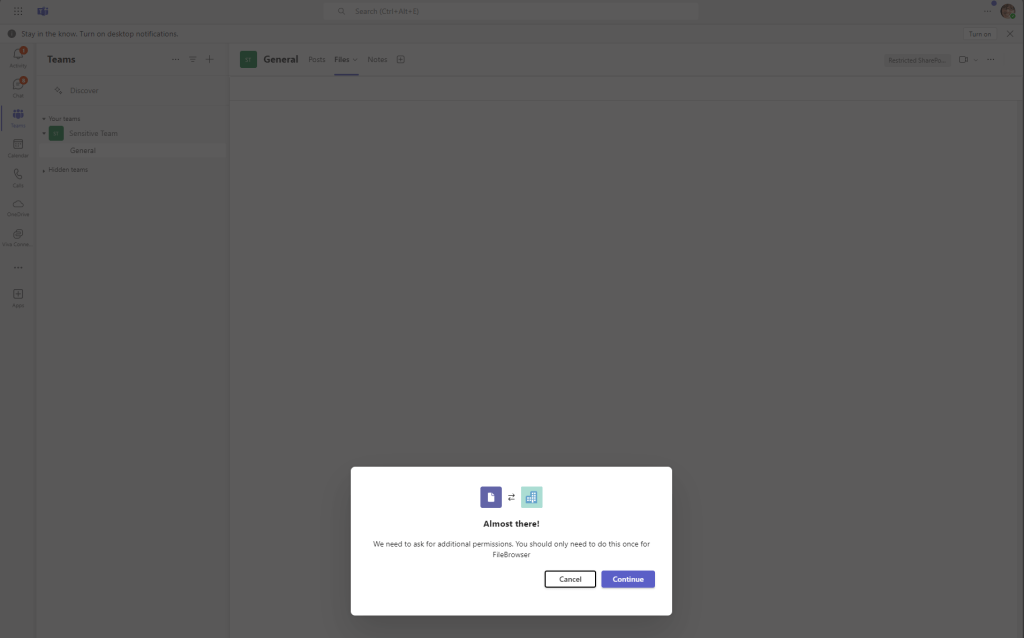Screen dimensions: 1024x638
Task: Expand the Hidden teams section
Action: (65, 170)
